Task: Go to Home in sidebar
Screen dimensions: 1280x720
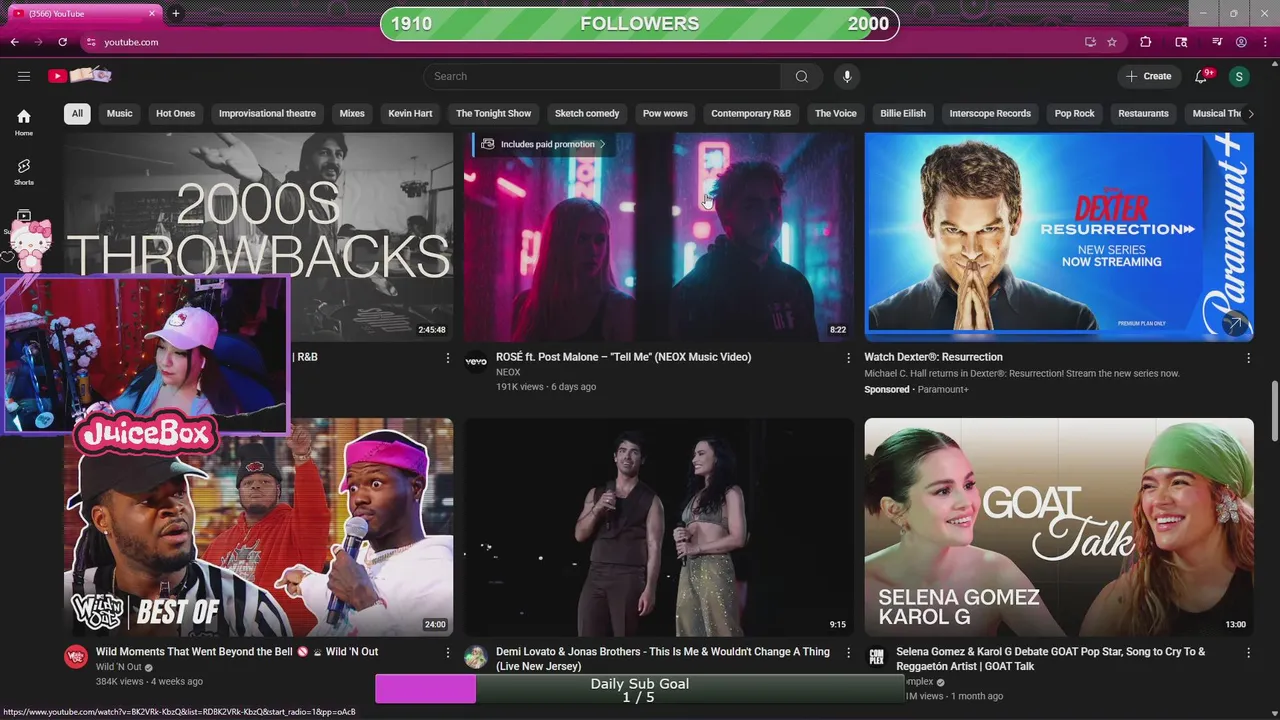Action: (24, 122)
